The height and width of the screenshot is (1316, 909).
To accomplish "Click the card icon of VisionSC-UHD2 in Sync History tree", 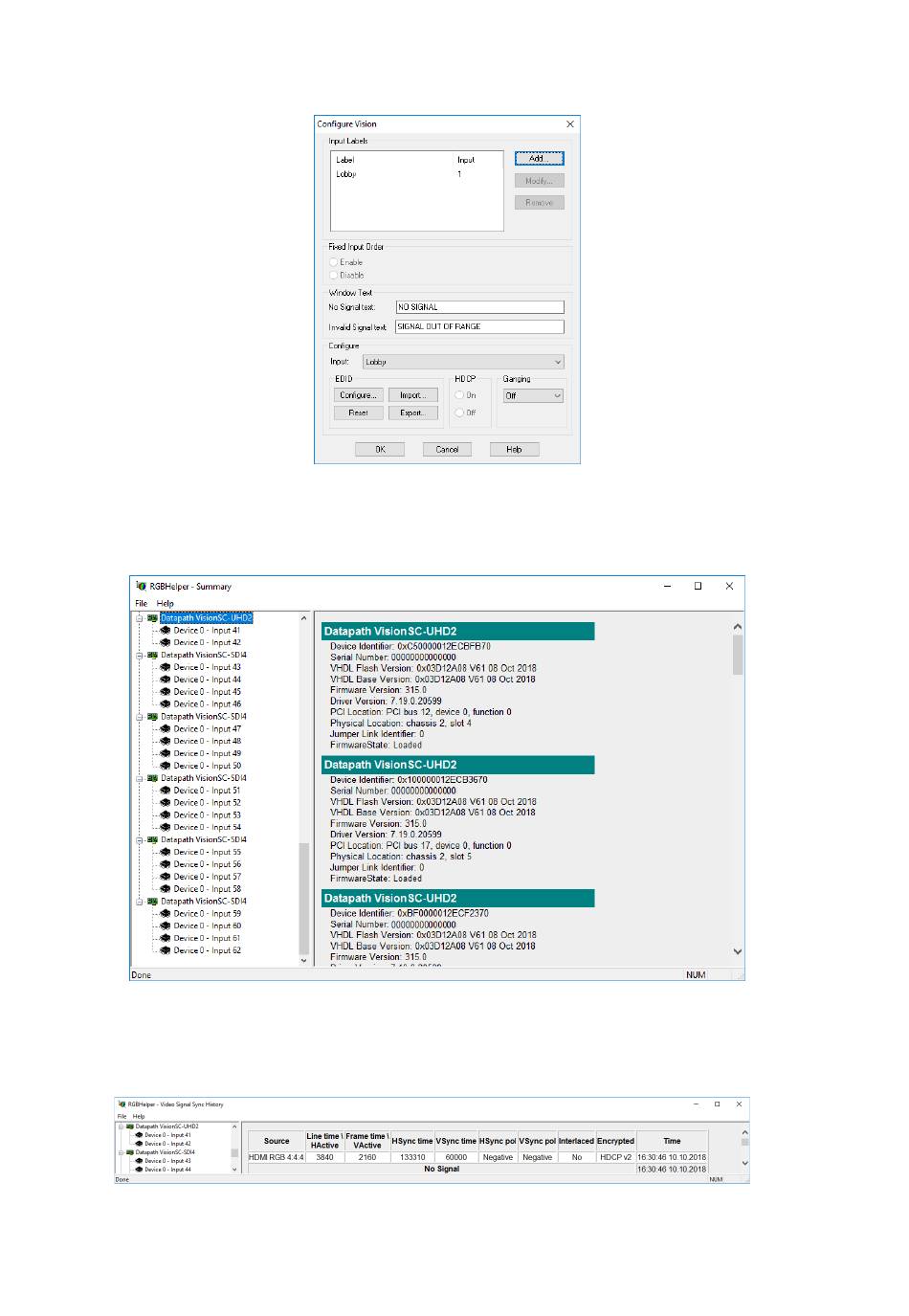I will (x=130, y=1126).
